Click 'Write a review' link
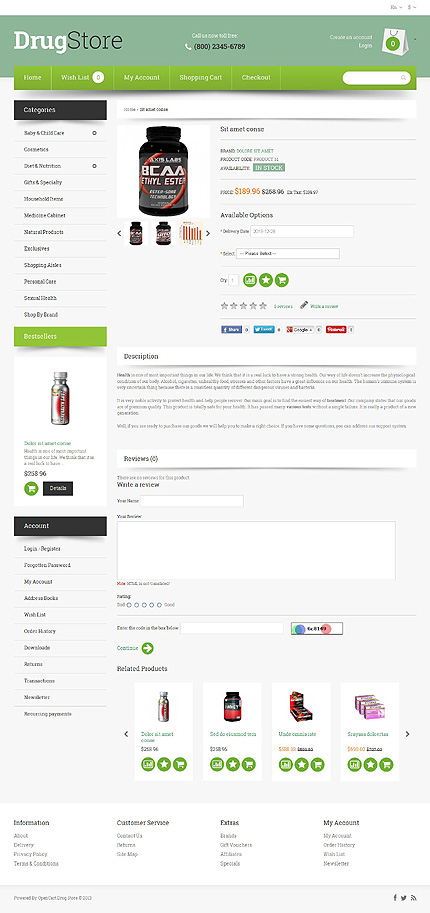Viewport: 430px width, 913px height. tap(323, 306)
